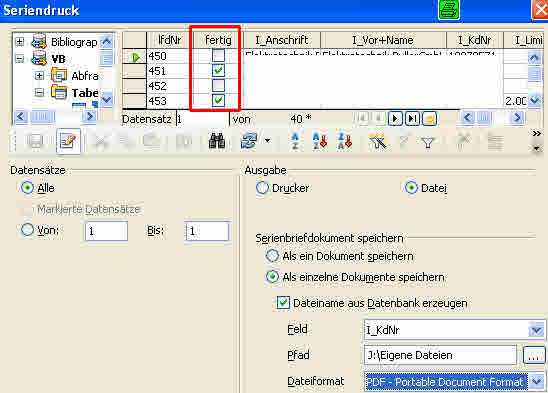This screenshot has width=548, height=393.
Task: Check the fertig box for row 450
Action: [218, 56]
